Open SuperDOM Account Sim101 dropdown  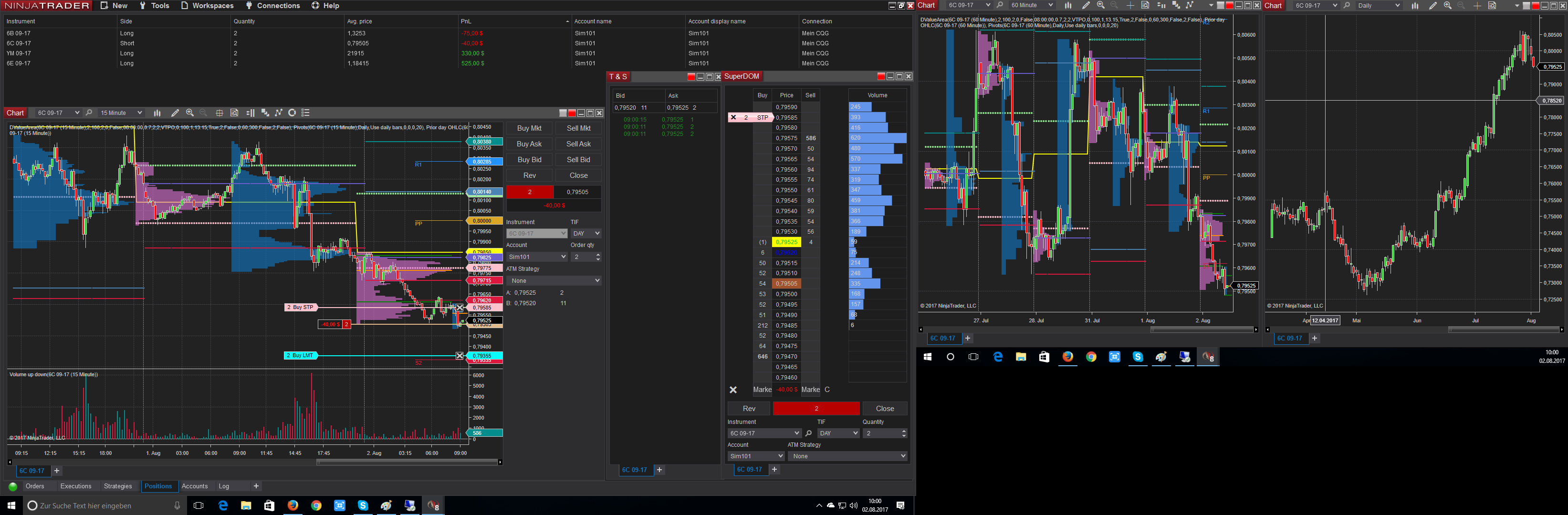(756, 456)
